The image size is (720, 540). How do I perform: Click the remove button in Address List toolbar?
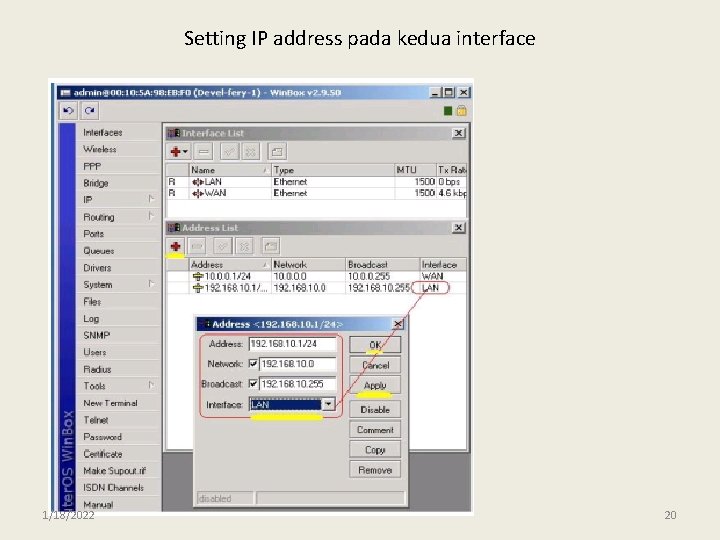(197, 246)
